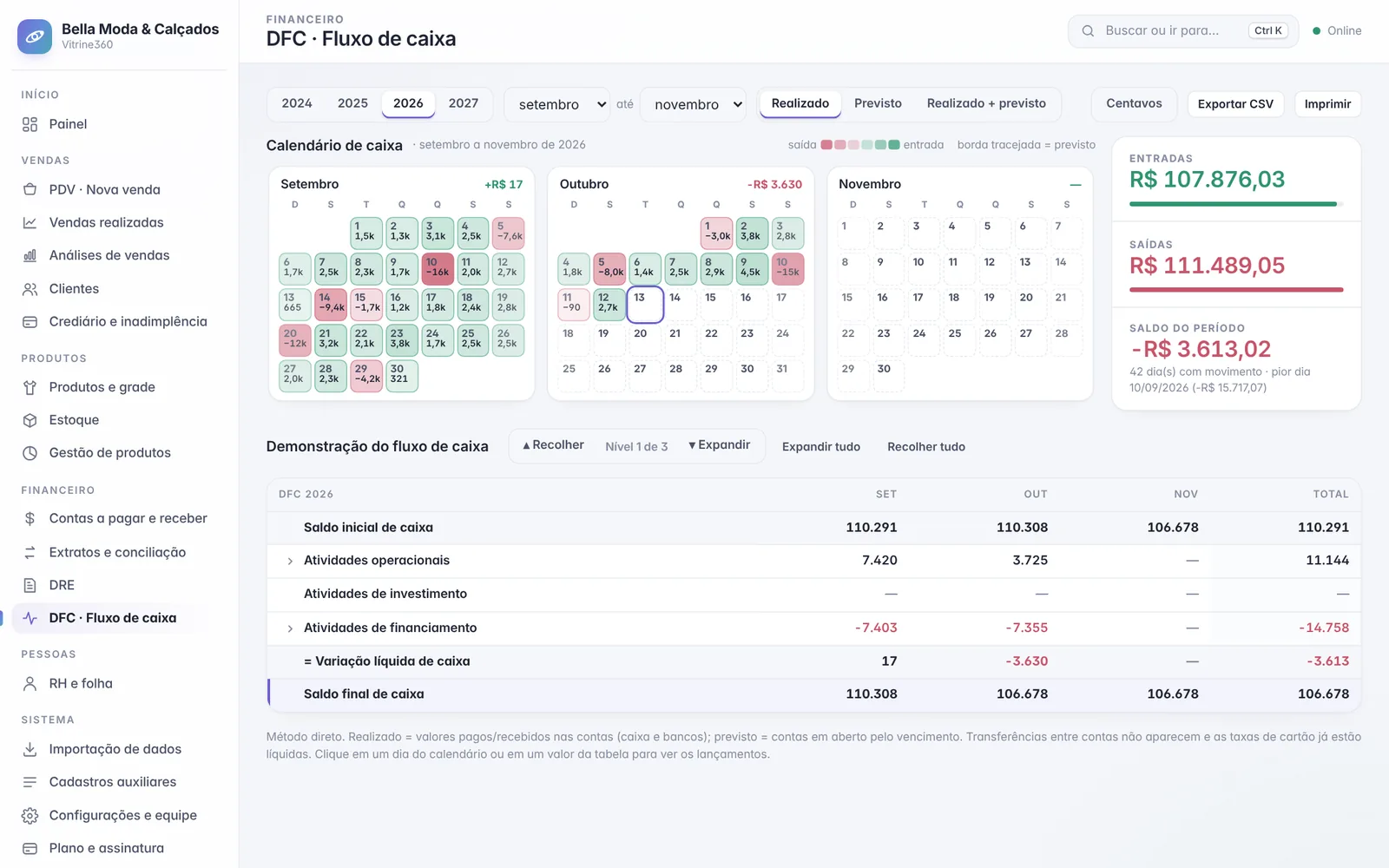The height and width of the screenshot is (868, 1389).
Task: Click the RH e folha person icon
Action: (x=30, y=684)
